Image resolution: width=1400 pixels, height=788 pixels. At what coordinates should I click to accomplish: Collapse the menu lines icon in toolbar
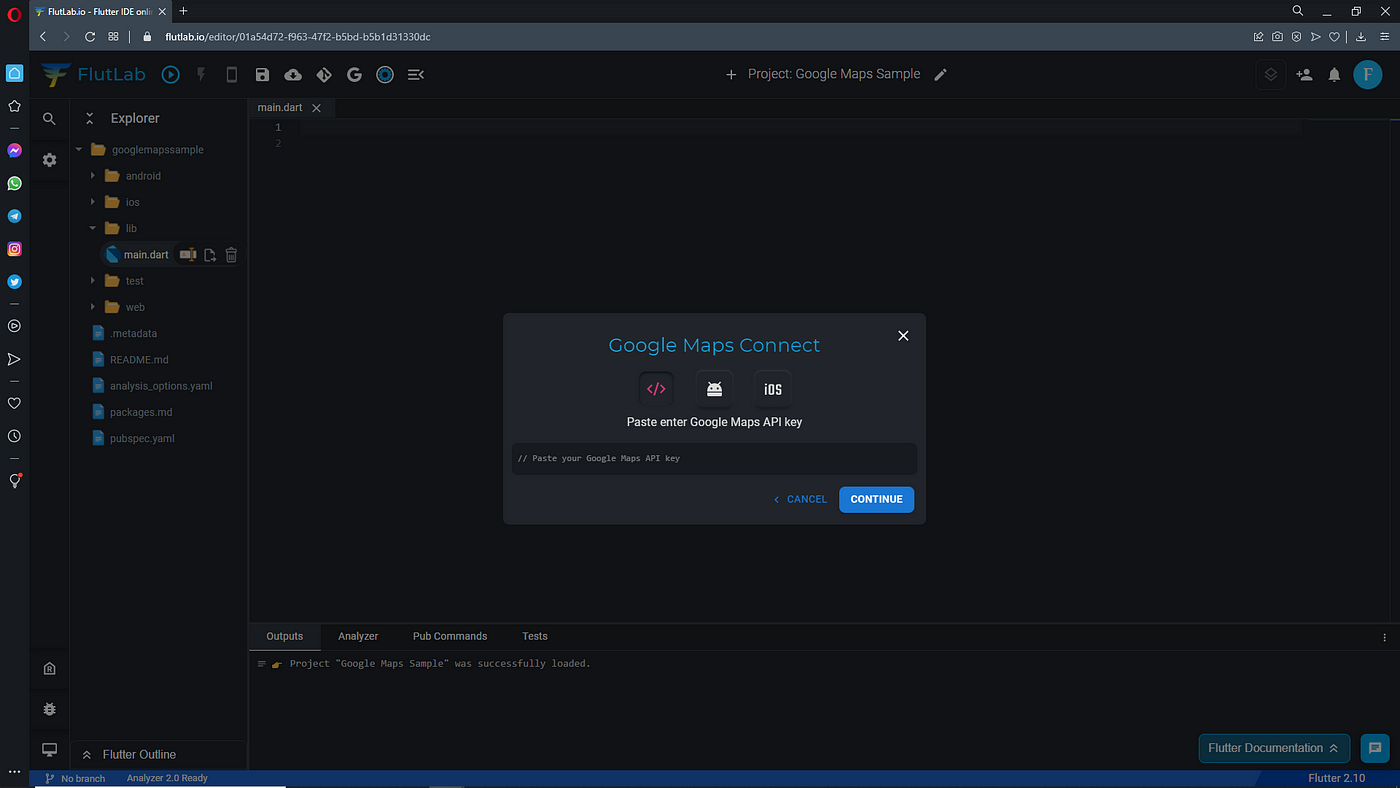pyautogui.click(x=416, y=74)
